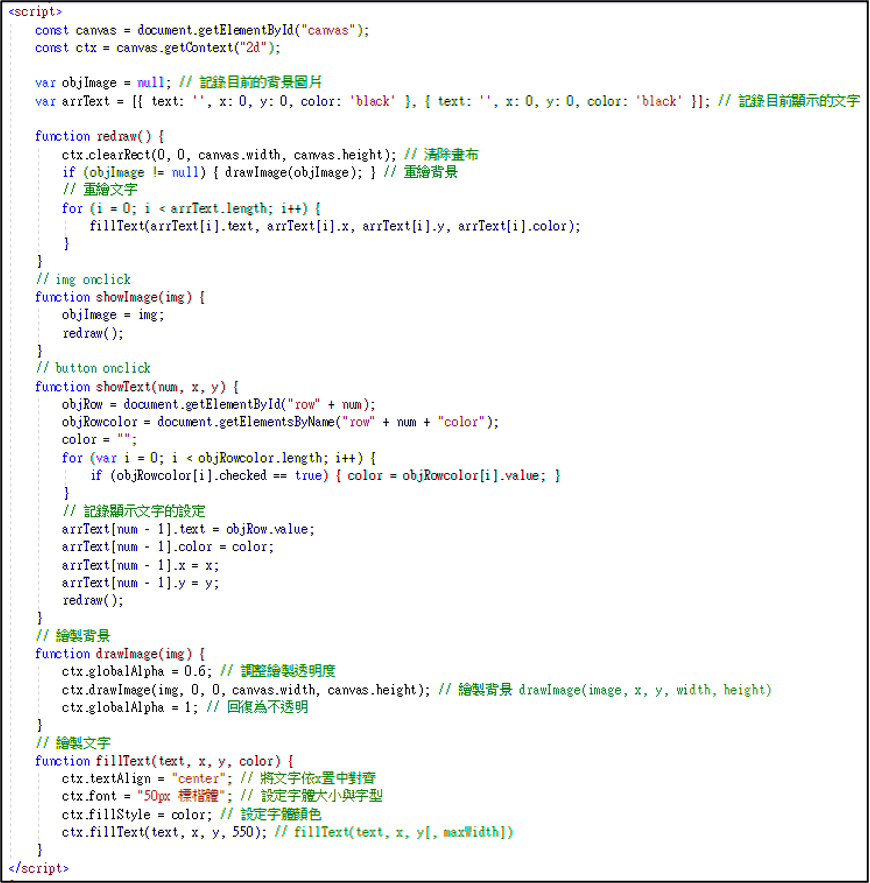The height and width of the screenshot is (883, 870).
Task: Select the 'ctx.fillStyle = color' line
Action: [x=191, y=815]
